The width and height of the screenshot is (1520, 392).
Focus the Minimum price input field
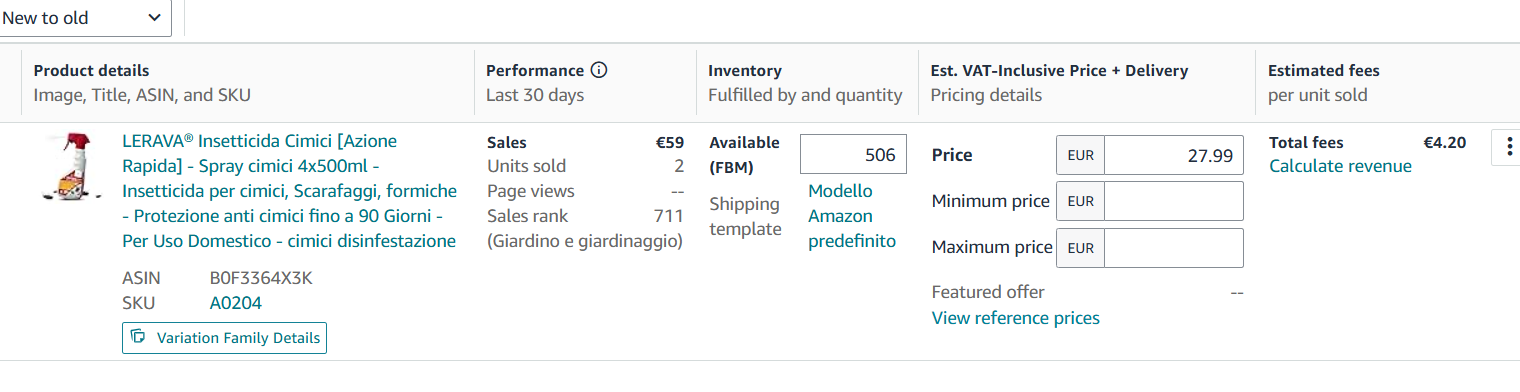pyautogui.click(x=1174, y=201)
